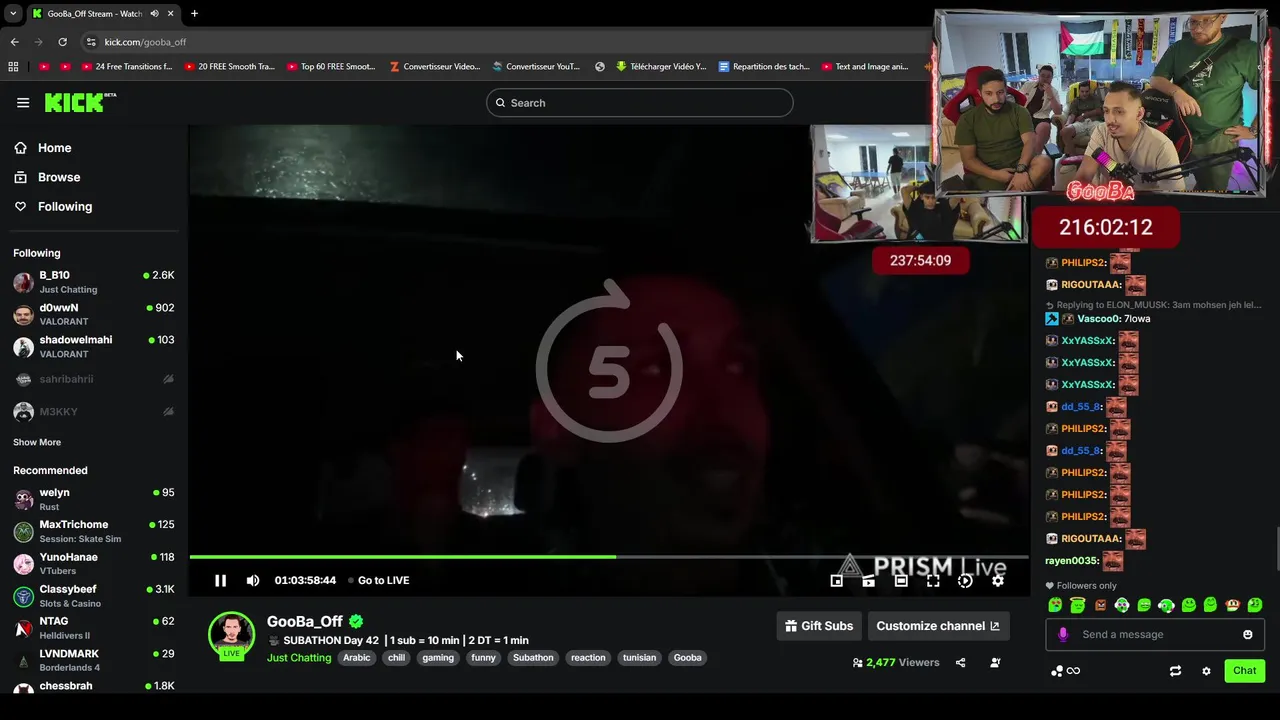Send message with the Chat button

pyautogui.click(x=1244, y=671)
